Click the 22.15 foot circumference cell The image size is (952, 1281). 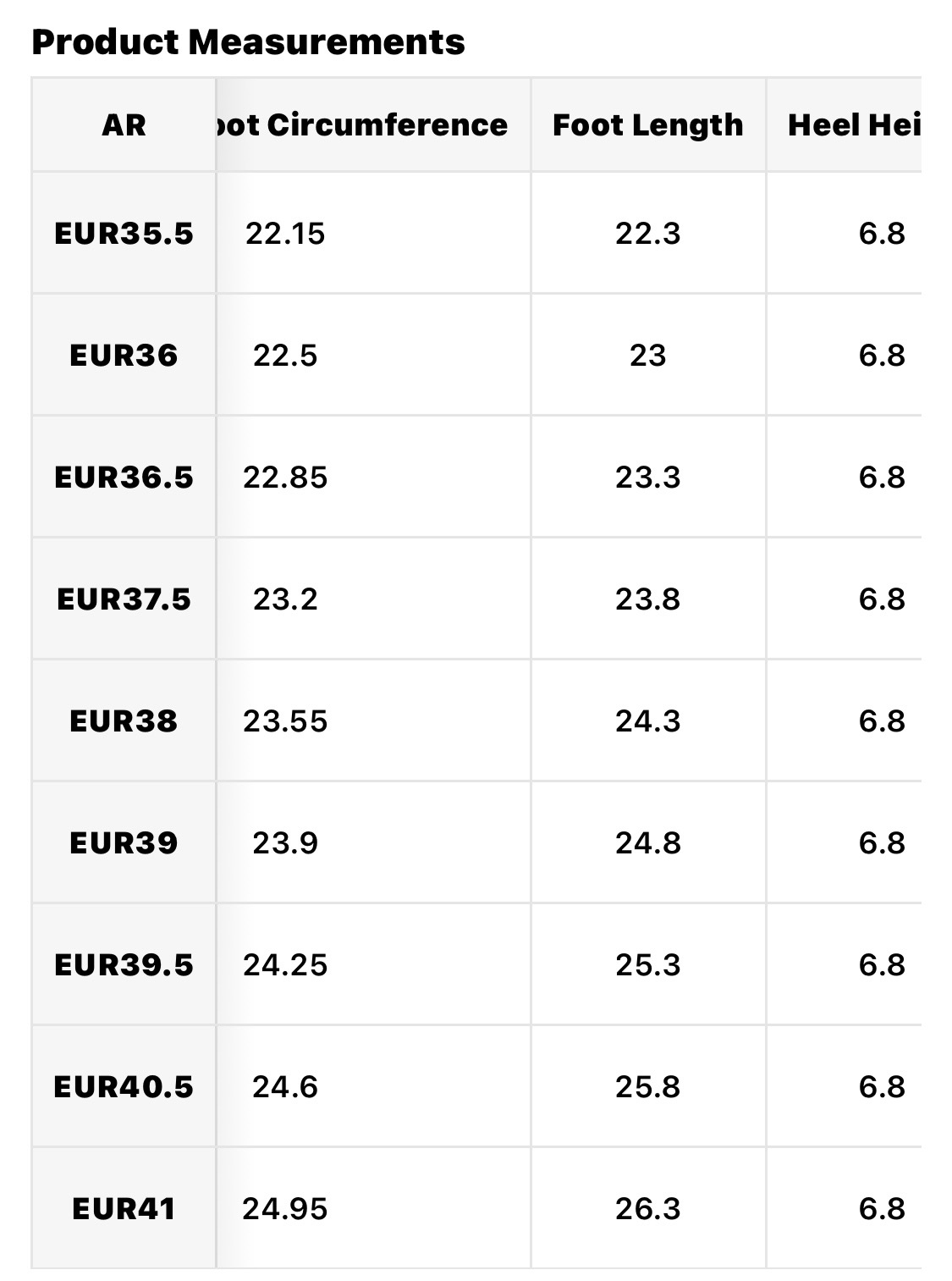(285, 233)
